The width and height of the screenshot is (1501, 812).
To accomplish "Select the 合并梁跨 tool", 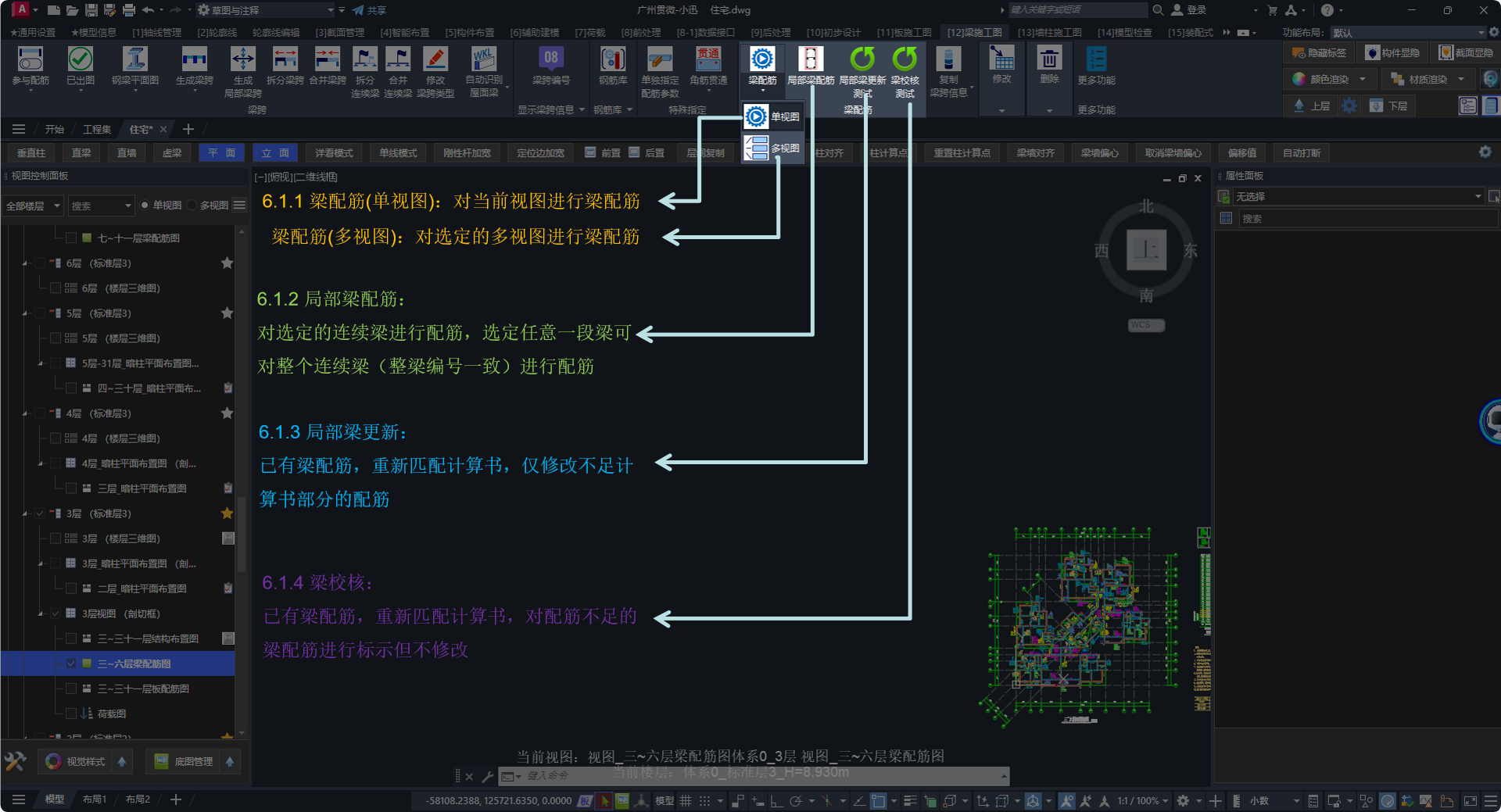I will [x=327, y=60].
